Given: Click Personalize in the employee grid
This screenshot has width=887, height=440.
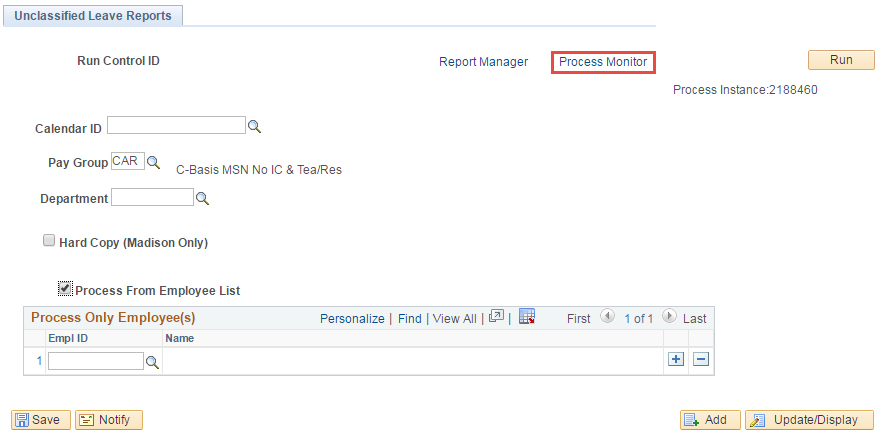Looking at the screenshot, I should [352, 319].
